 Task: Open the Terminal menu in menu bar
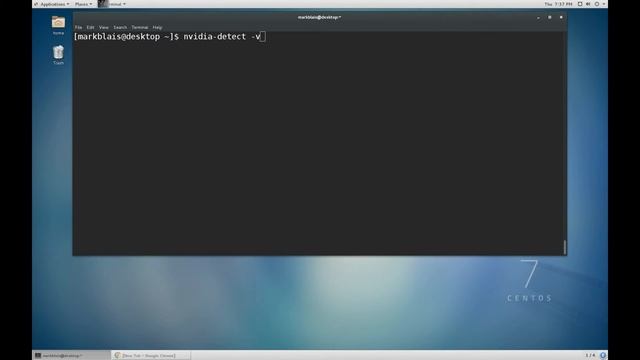(x=140, y=27)
